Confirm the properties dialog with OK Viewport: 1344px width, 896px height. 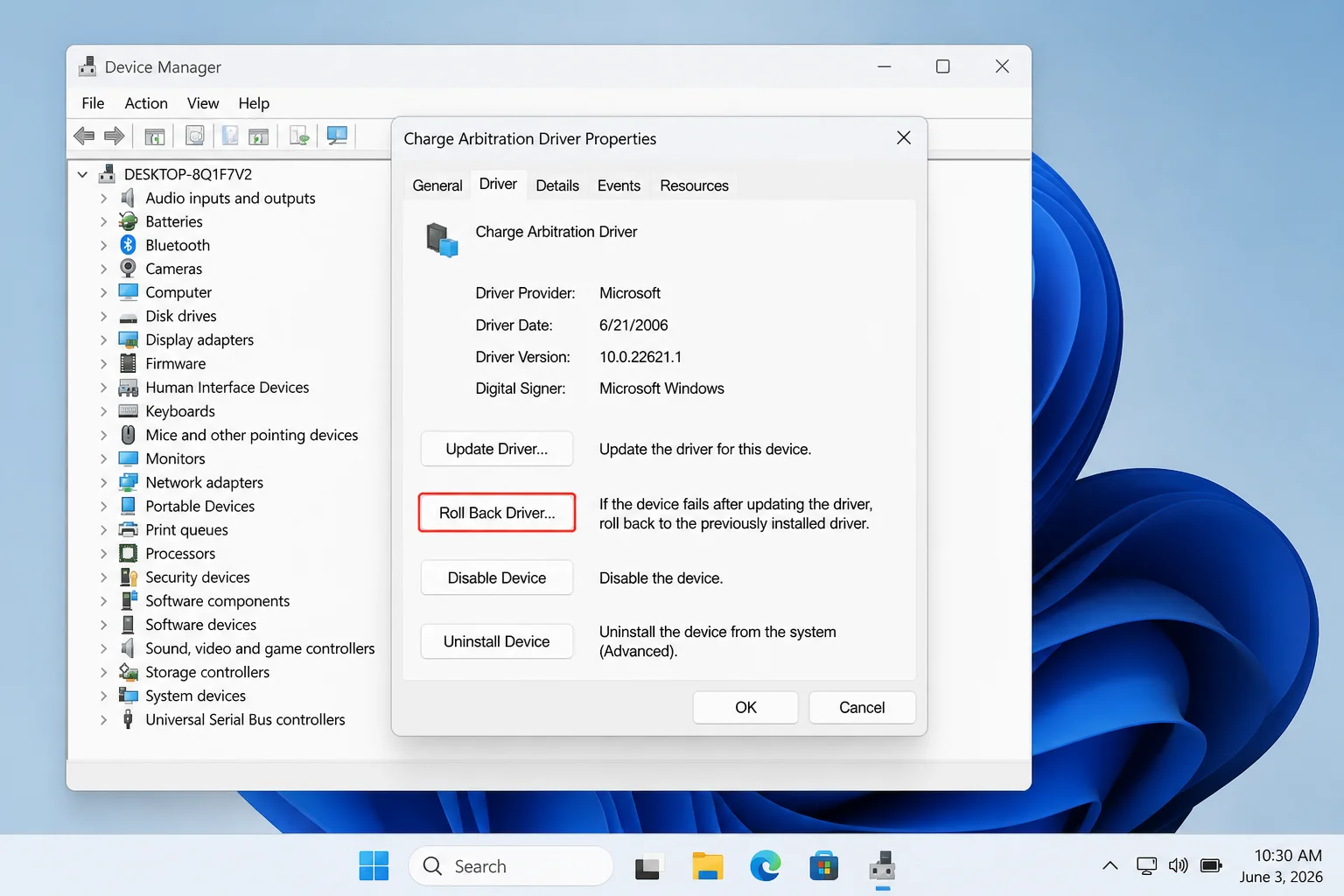pos(745,707)
